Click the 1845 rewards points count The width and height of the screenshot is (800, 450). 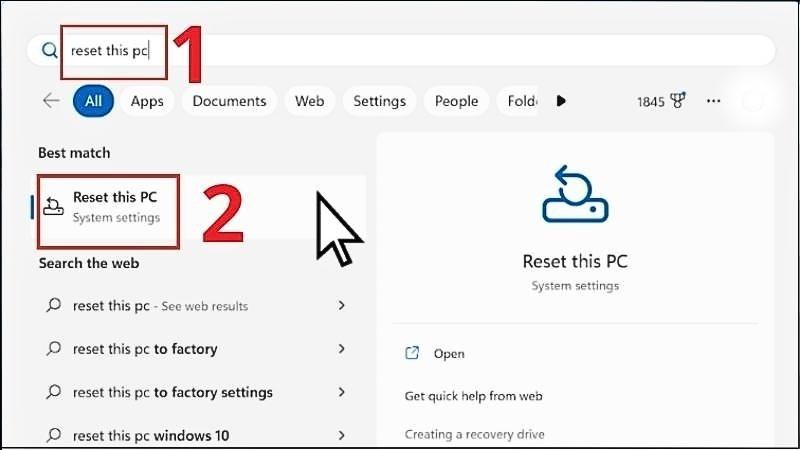[651, 102]
